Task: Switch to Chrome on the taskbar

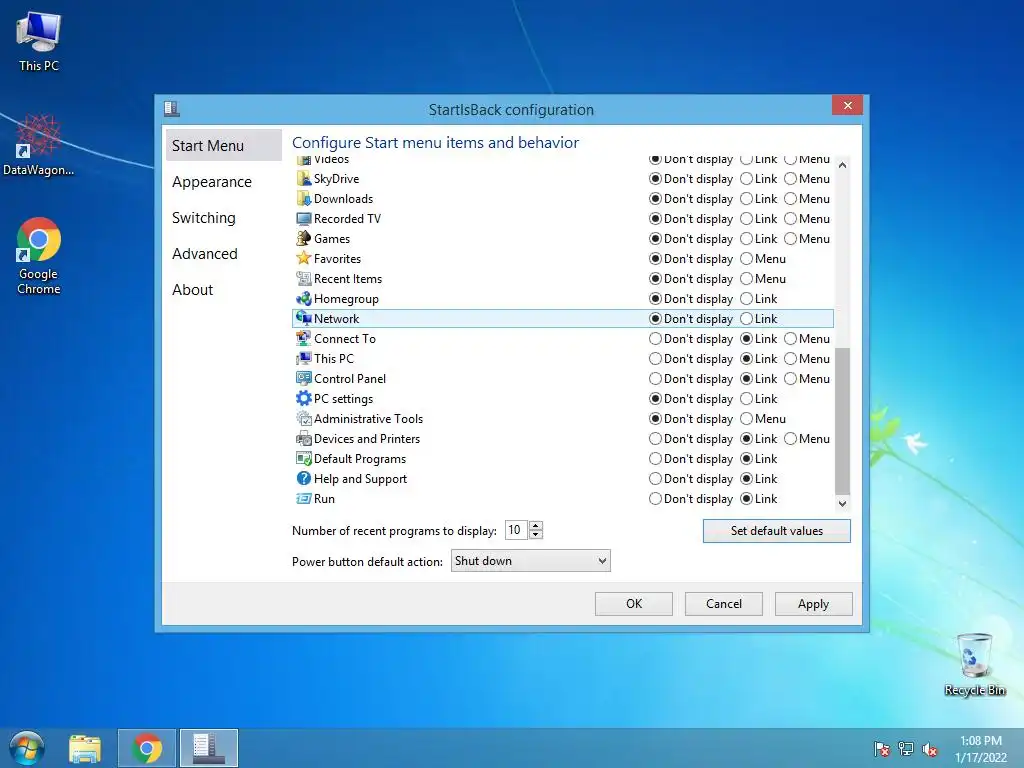Action: coord(147,748)
